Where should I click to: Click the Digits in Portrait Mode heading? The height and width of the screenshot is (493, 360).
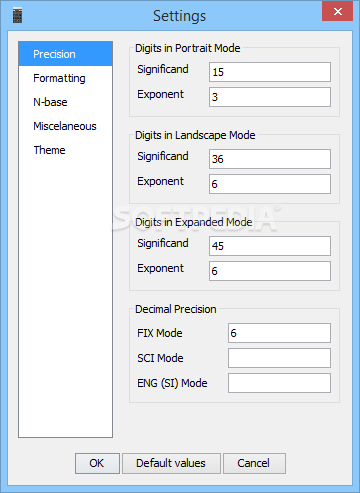pyautogui.click(x=188, y=48)
